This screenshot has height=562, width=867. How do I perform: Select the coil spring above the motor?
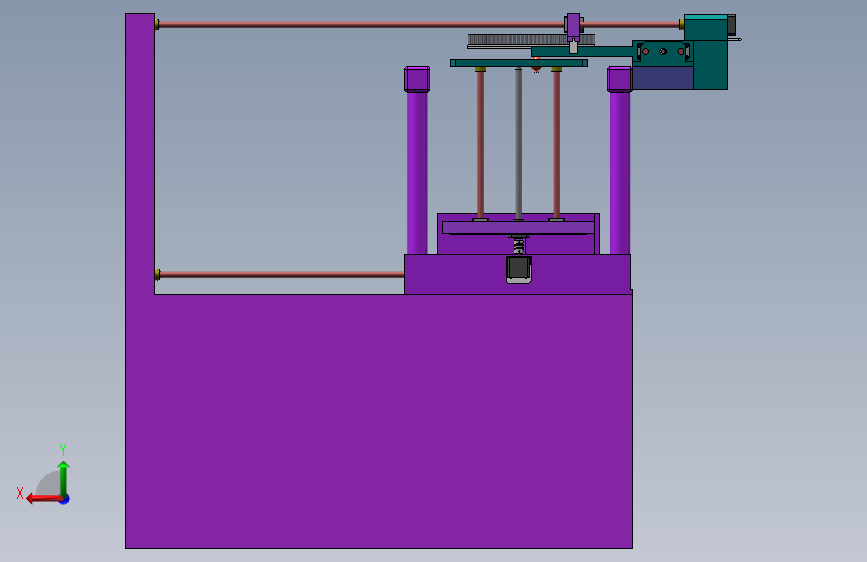click(x=519, y=246)
